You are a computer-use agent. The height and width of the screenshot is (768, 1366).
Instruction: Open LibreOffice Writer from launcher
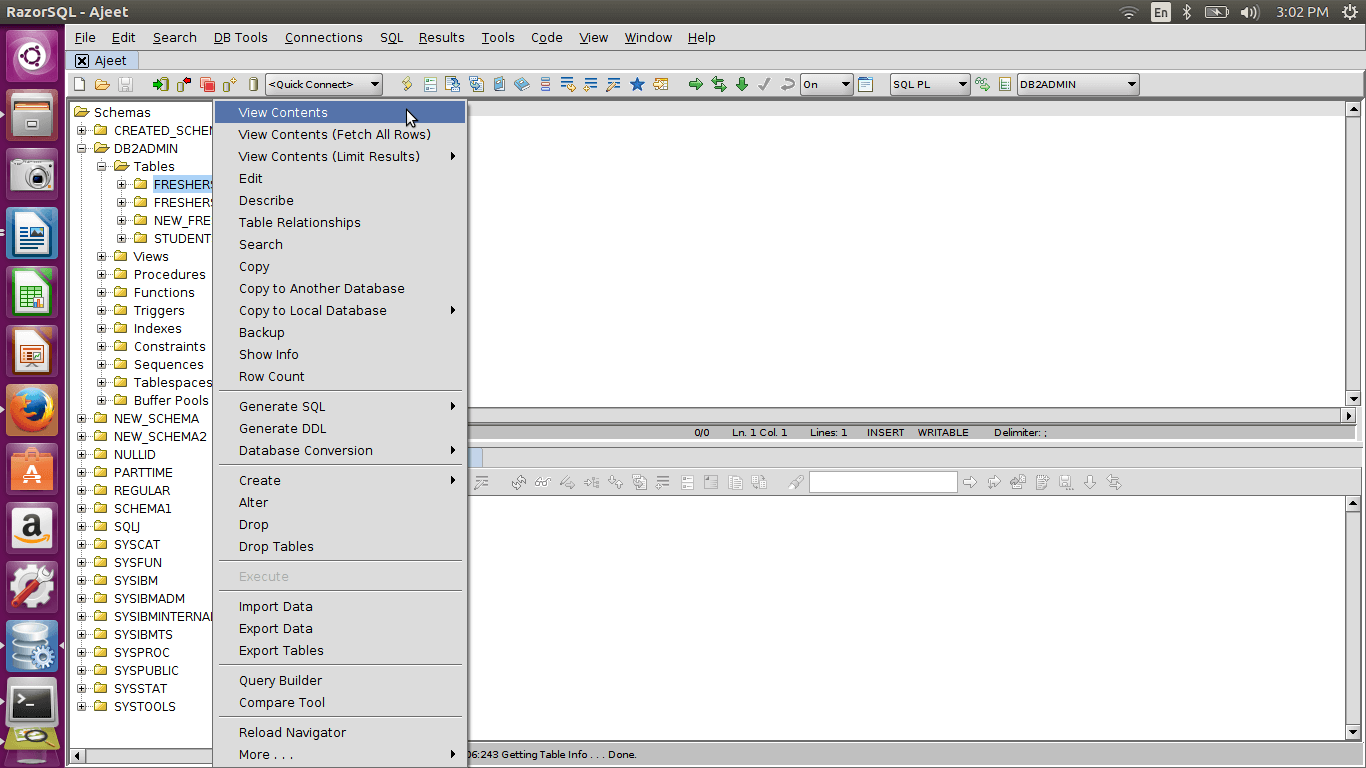click(33, 233)
